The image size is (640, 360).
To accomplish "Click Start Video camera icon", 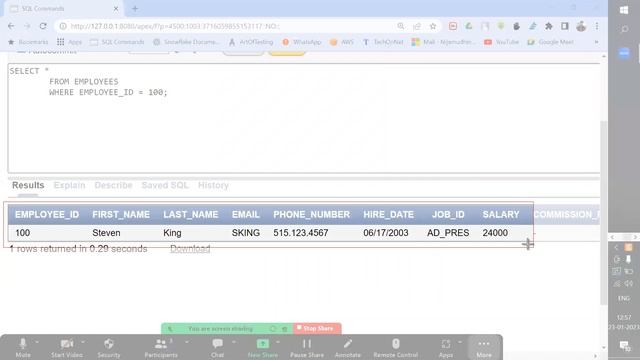I will pyautogui.click(x=67, y=344).
